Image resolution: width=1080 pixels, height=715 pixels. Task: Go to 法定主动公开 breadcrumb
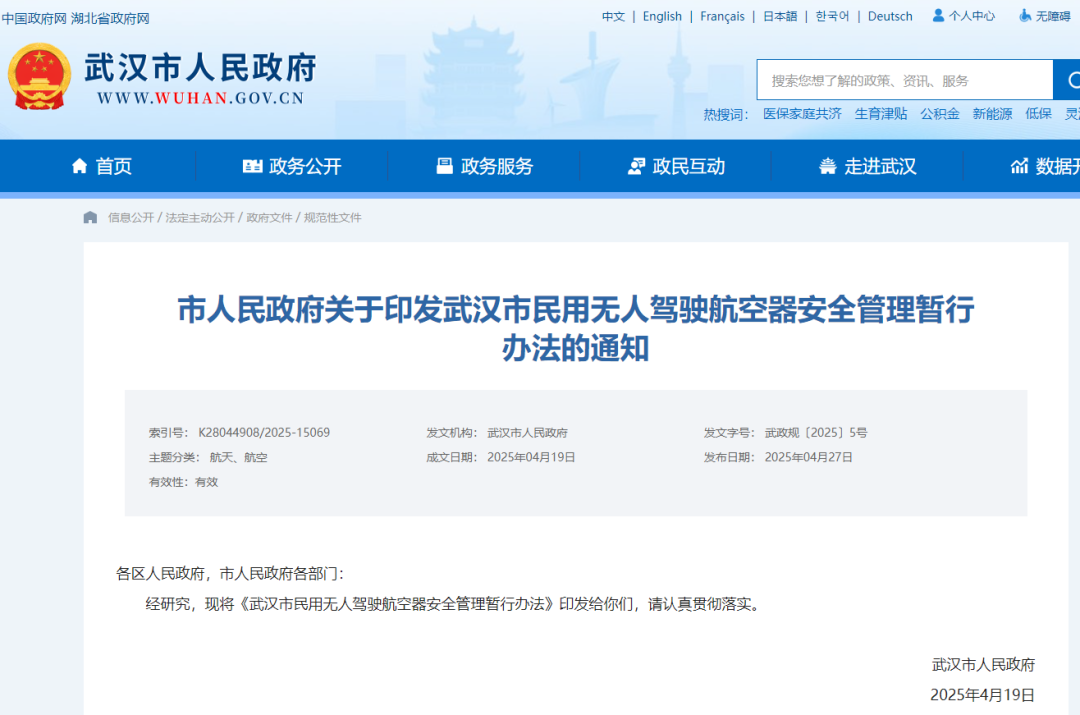200,218
